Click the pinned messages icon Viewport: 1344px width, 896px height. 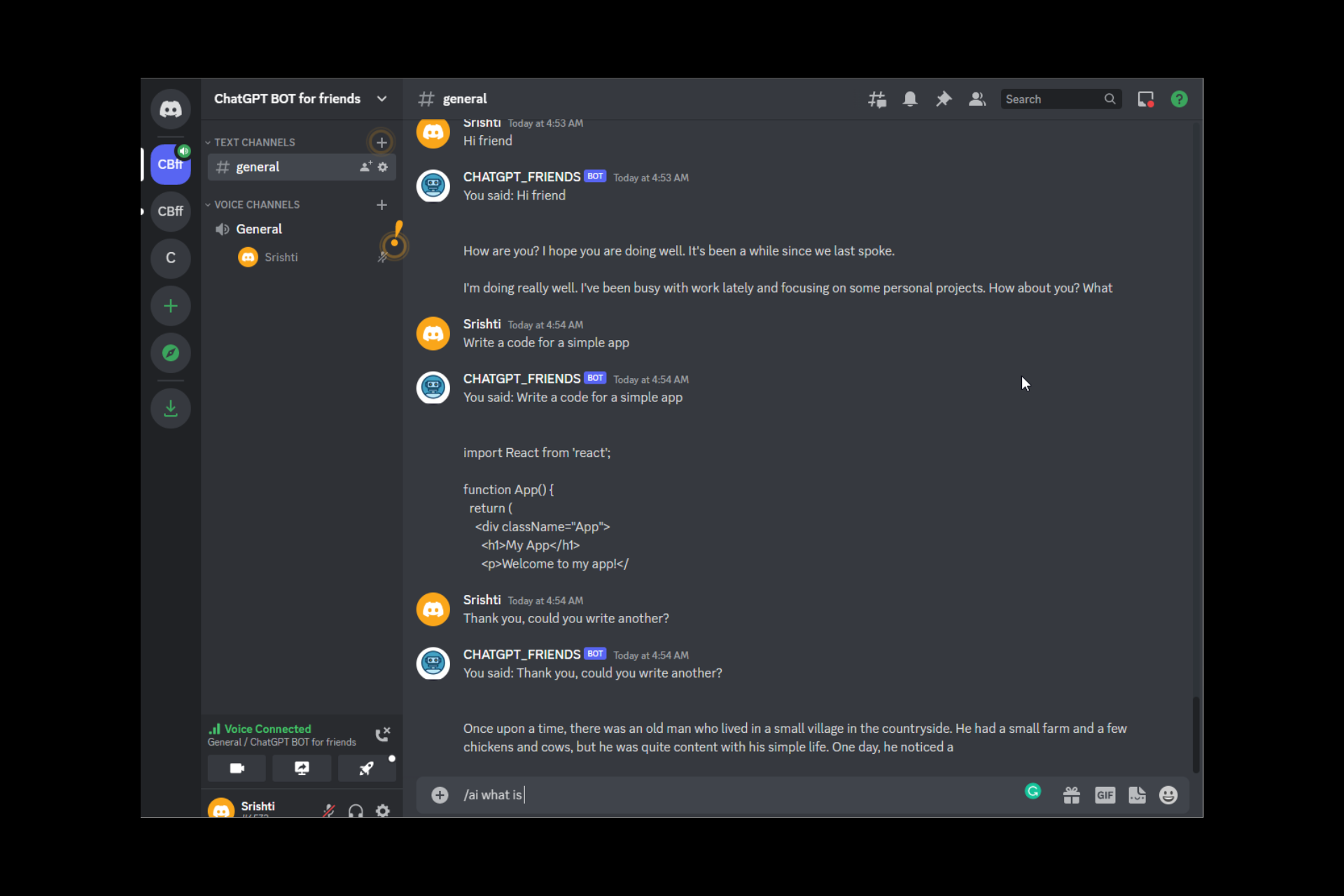coord(943,99)
